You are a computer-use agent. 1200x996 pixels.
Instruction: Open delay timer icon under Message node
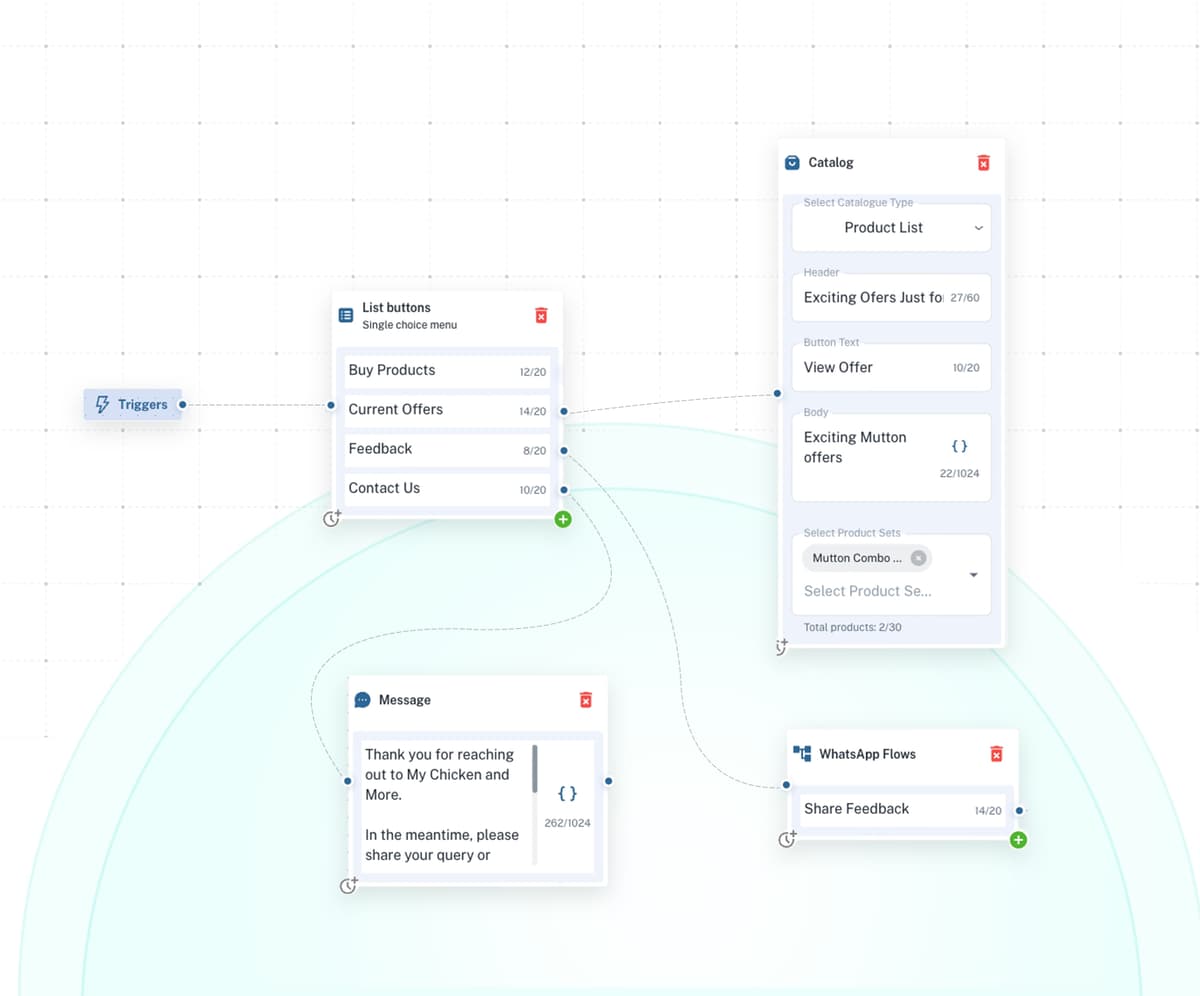pyautogui.click(x=348, y=885)
